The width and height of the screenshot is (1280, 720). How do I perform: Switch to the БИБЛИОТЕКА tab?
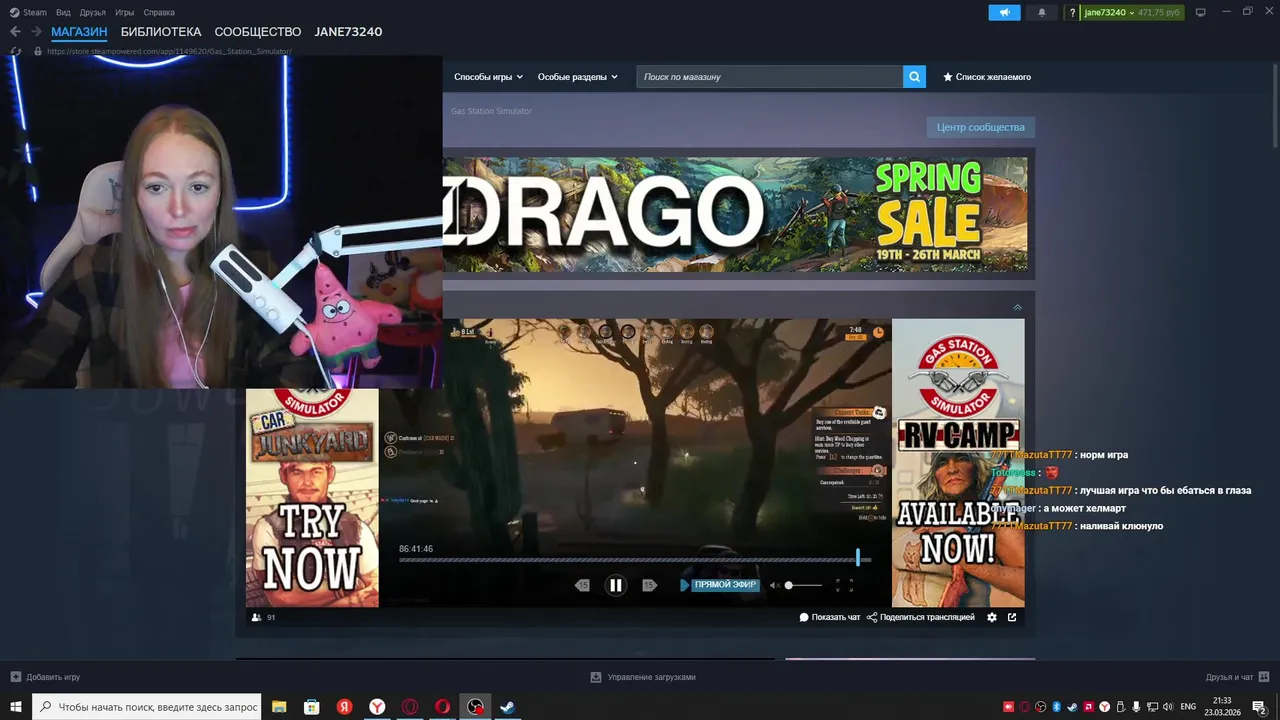pyautogui.click(x=161, y=32)
